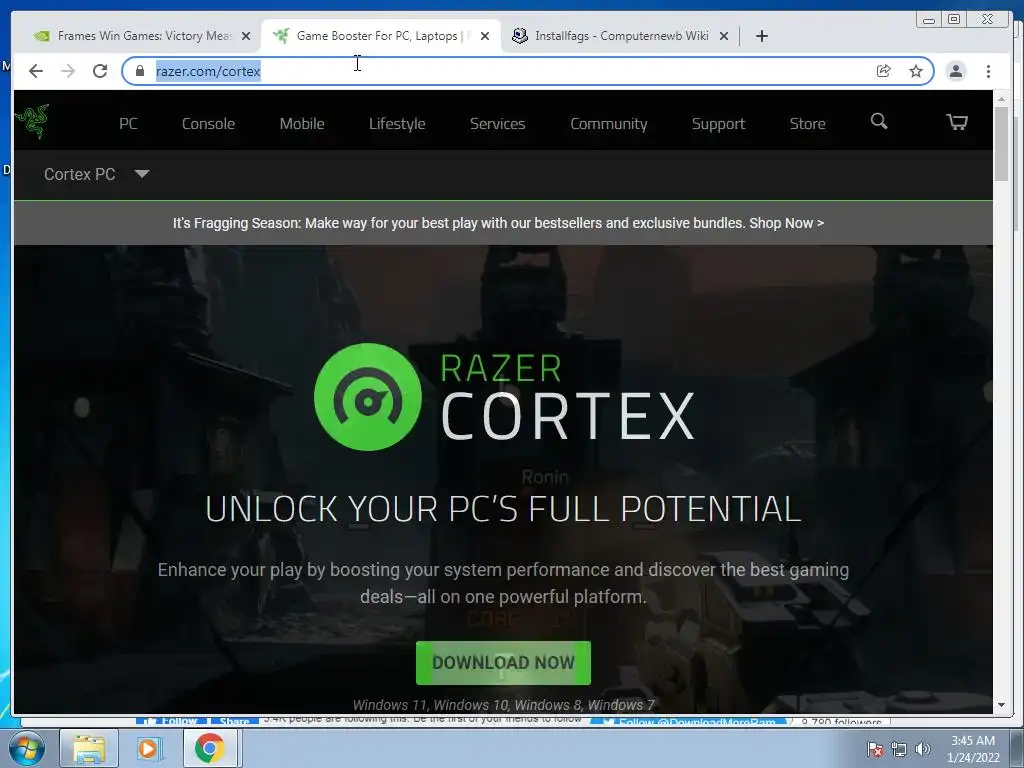Screen dimensions: 1024x768
Task: Select the Game Booster For PC tab
Action: pos(380,36)
